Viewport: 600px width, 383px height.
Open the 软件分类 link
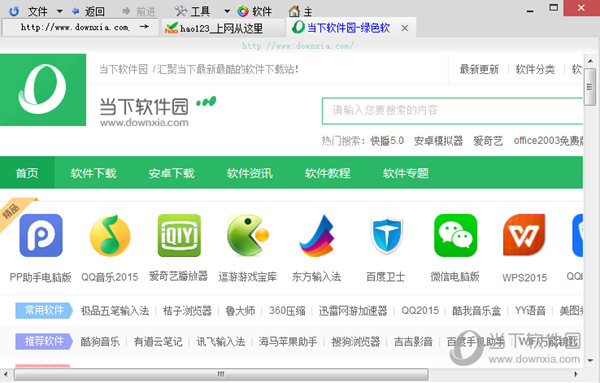pyautogui.click(x=535, y=69)
